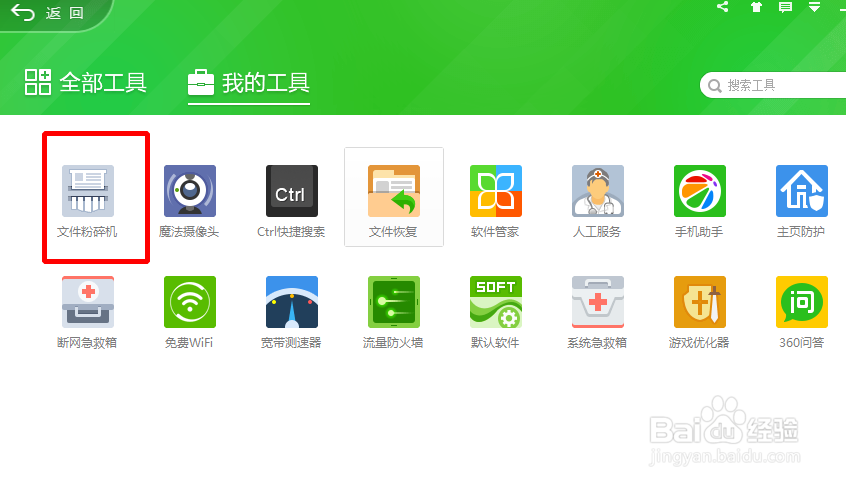Go back with 返回 button

(x=47, y=12)
